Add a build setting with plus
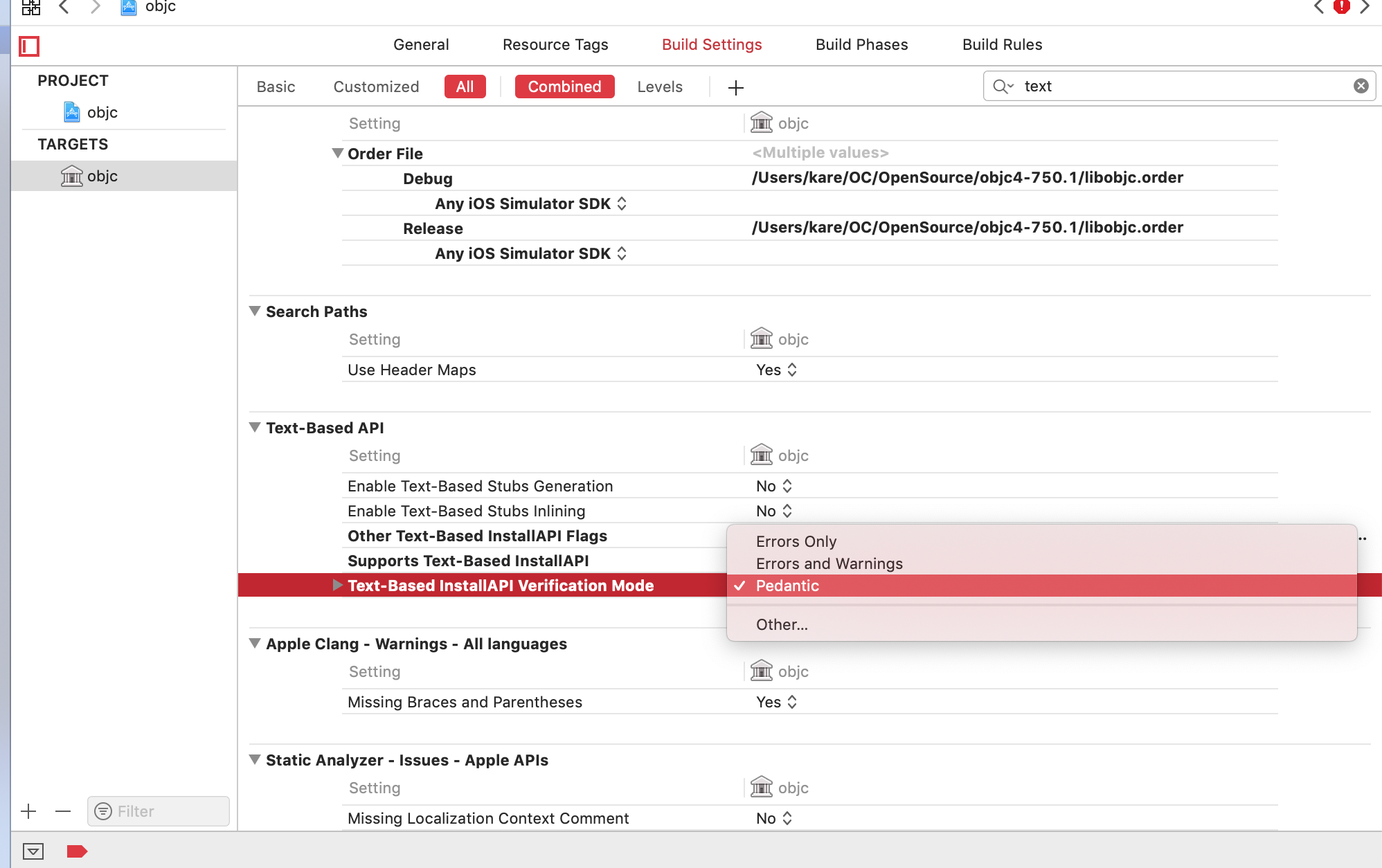 735,88
